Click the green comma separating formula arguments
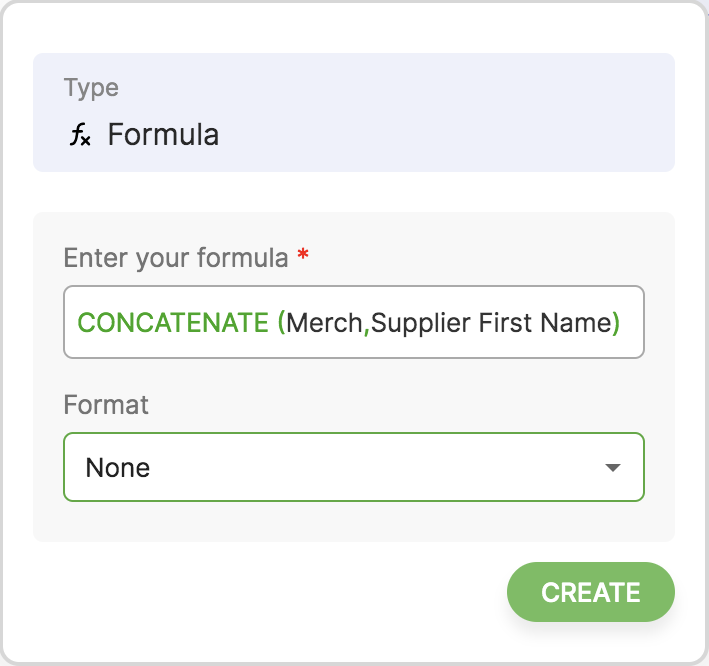Viewport: 709px width, 666px height. click(x=366, y=324)
